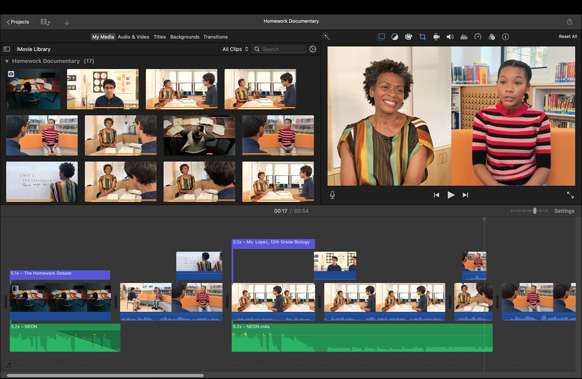This screenshot has width=582, height=379.
Task: Toggle the library sidebar visibility
Action: coord(7,49)
